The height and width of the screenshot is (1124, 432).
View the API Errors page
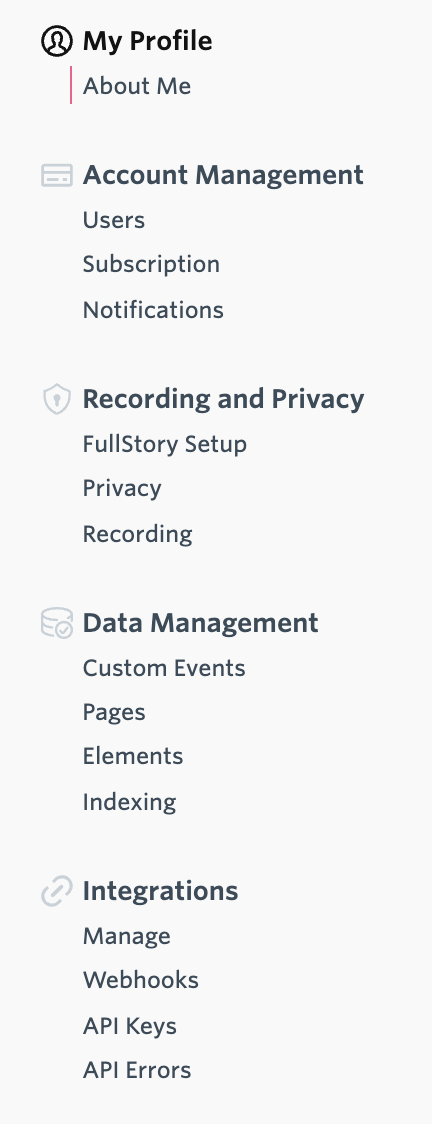pos(138,1070)
